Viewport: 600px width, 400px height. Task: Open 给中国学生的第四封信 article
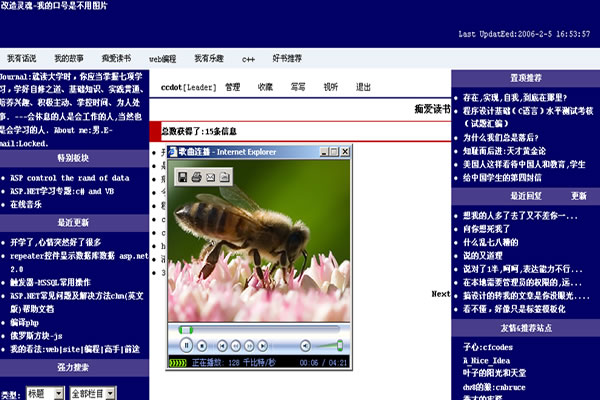tap(502, 178)
